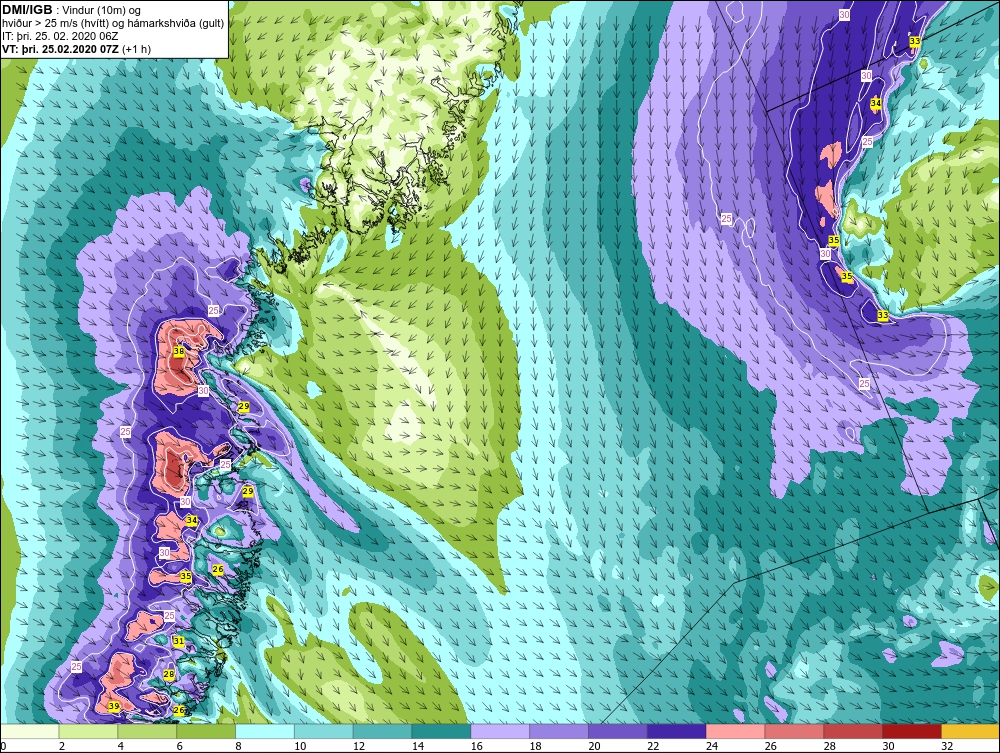1000x753 pixels.
Task: Click the legend scale number 18
Action: pyautogui.click(x=535, y=746)
